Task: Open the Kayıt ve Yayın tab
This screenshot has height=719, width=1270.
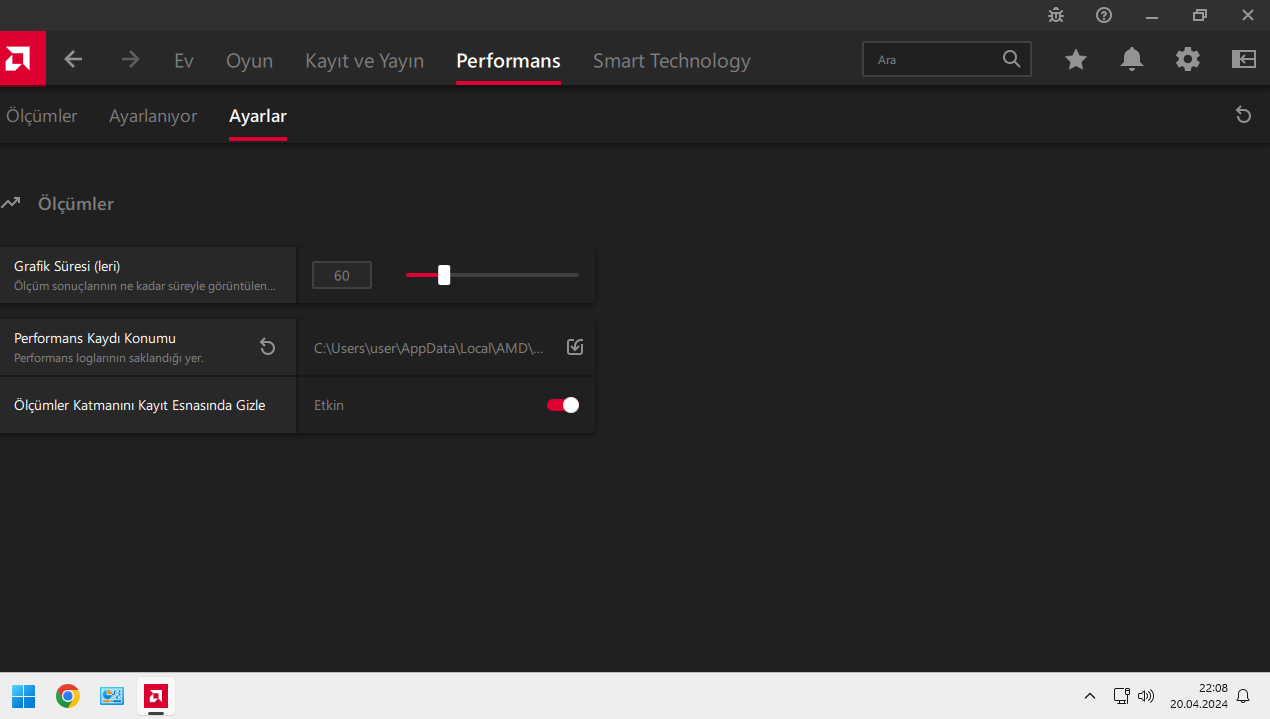Action: click(365, 61)
